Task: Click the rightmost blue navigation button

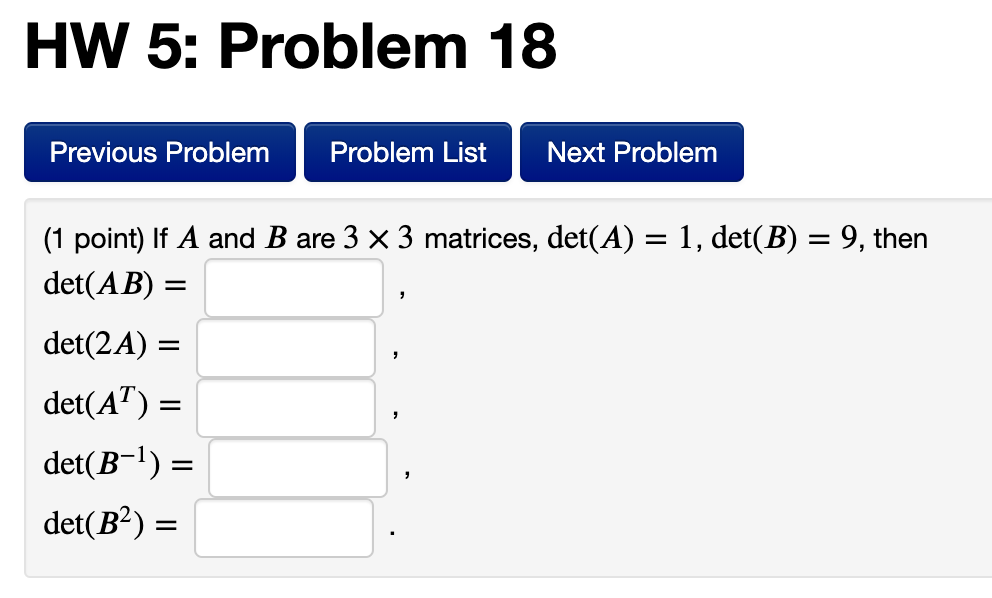Action: pos(631,152)
